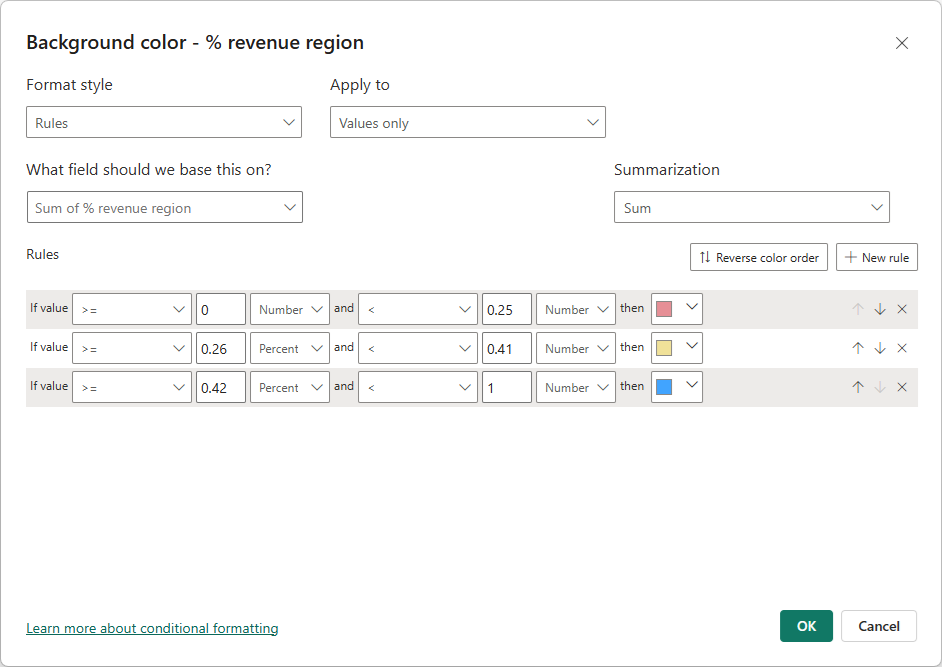The height and width of the screenshot is (667, 942).
Task: Open the blue color picker on third rule
Action: [x=675, y=386]
